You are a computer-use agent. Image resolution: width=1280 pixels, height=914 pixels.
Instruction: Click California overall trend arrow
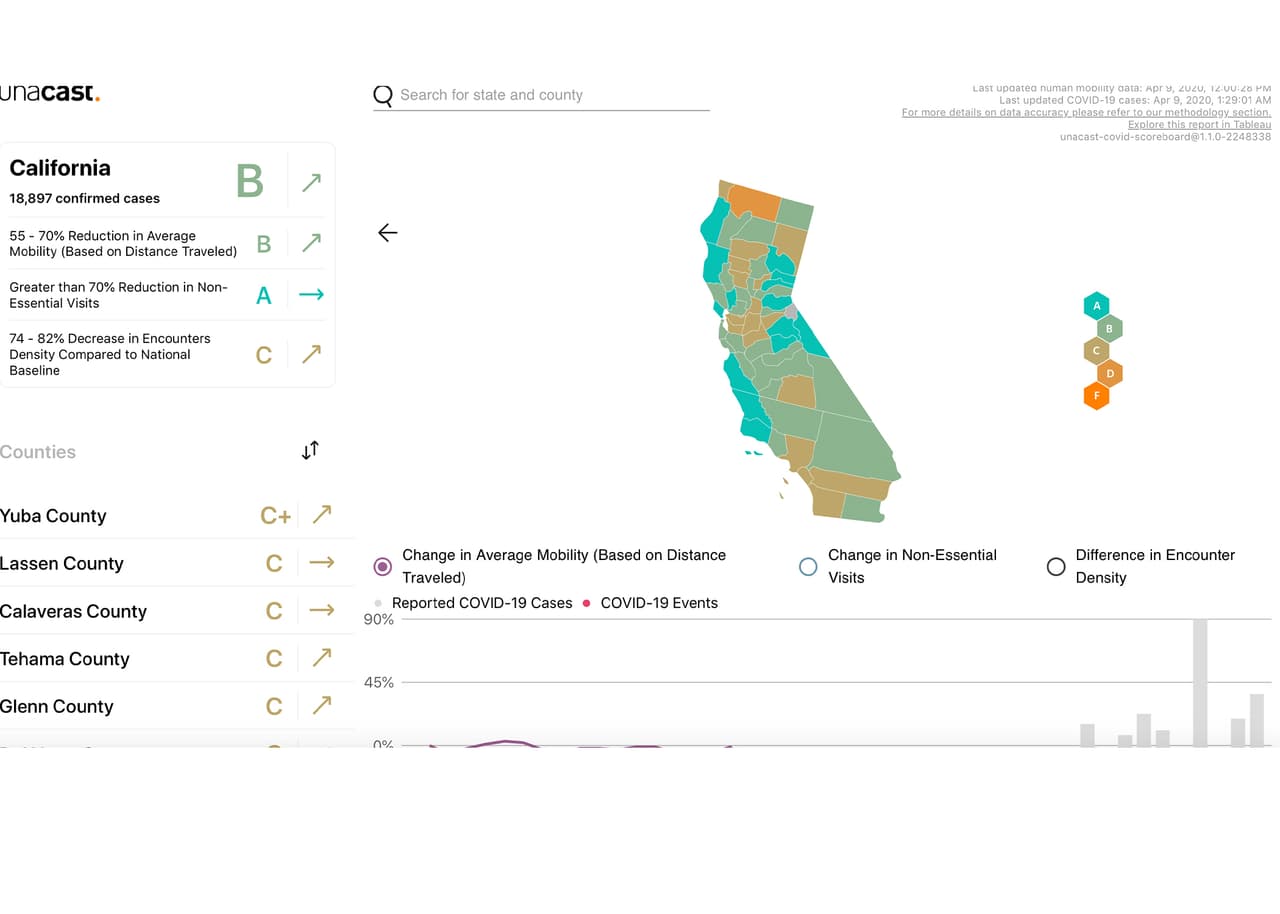coord(312,182)
